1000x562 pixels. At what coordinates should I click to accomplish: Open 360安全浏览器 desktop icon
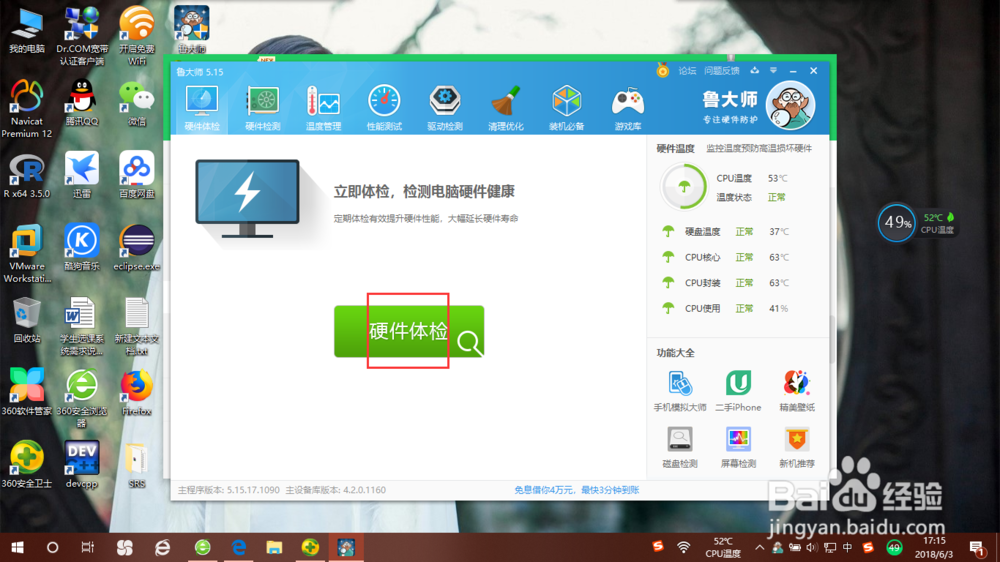point(82,399)
